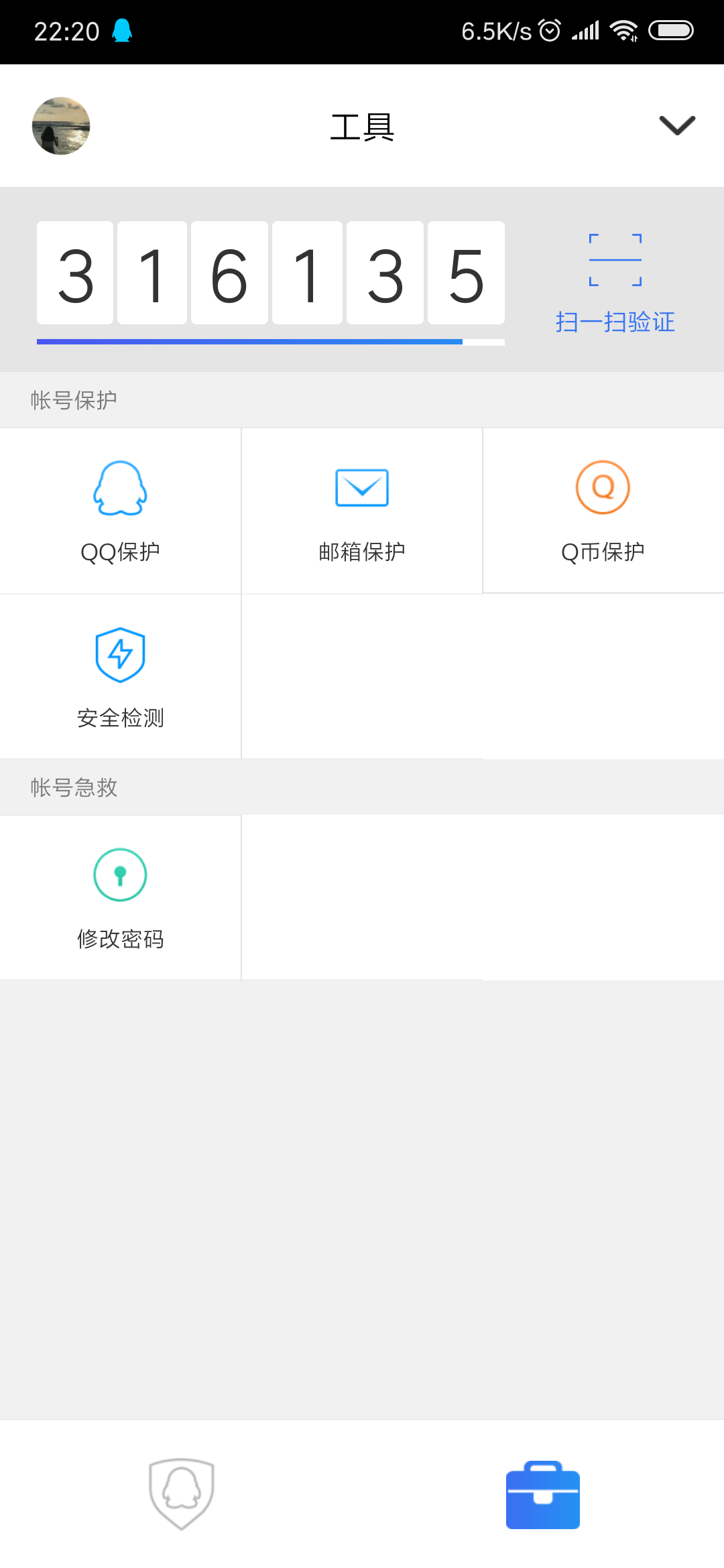724x1568 pixels.
Task: Click the 邮箱保护 text label
Action: click(362, 551)
